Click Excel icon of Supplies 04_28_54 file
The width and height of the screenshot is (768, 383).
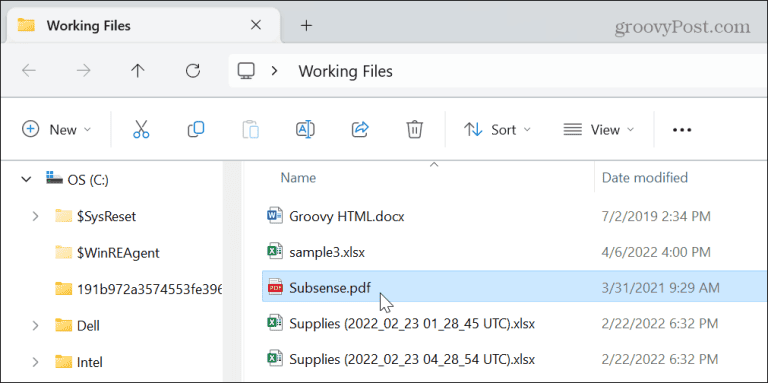point(275,359)
